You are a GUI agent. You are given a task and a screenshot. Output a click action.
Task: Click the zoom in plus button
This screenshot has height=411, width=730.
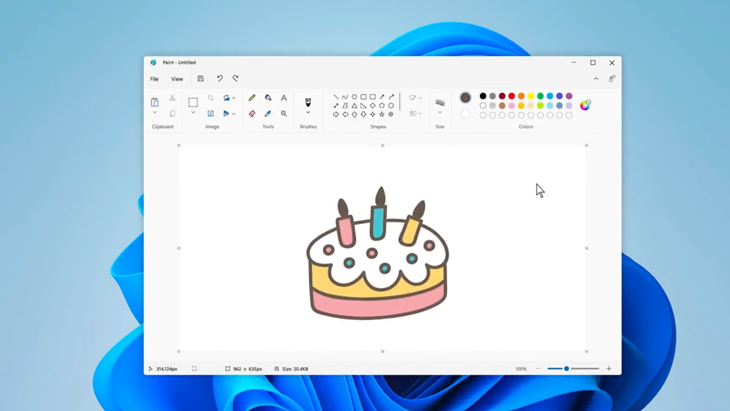(608, 369)
